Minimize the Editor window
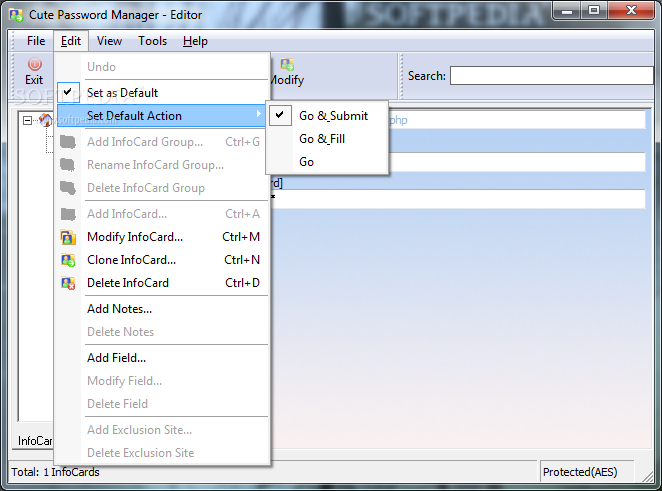Screen dimensions: 662x491 (x=567, y=10)
